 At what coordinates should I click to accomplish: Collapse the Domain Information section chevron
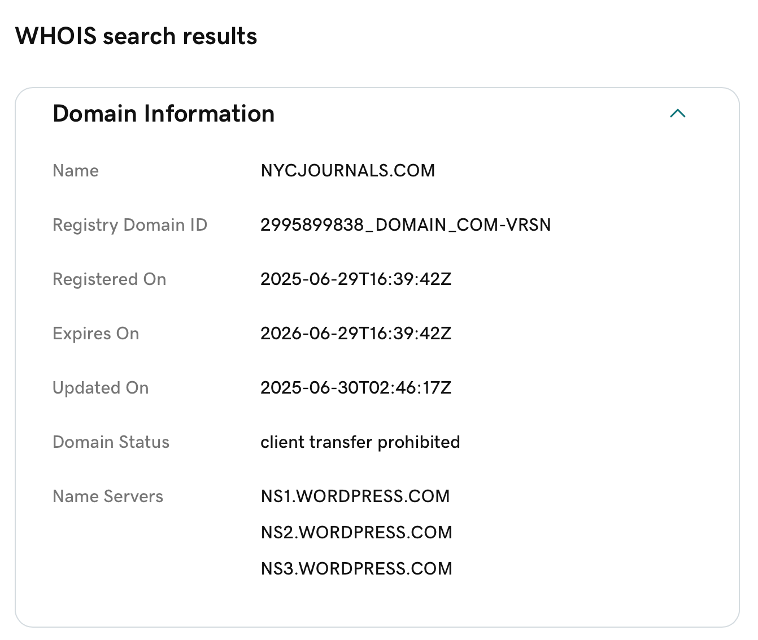pos(677,114)
